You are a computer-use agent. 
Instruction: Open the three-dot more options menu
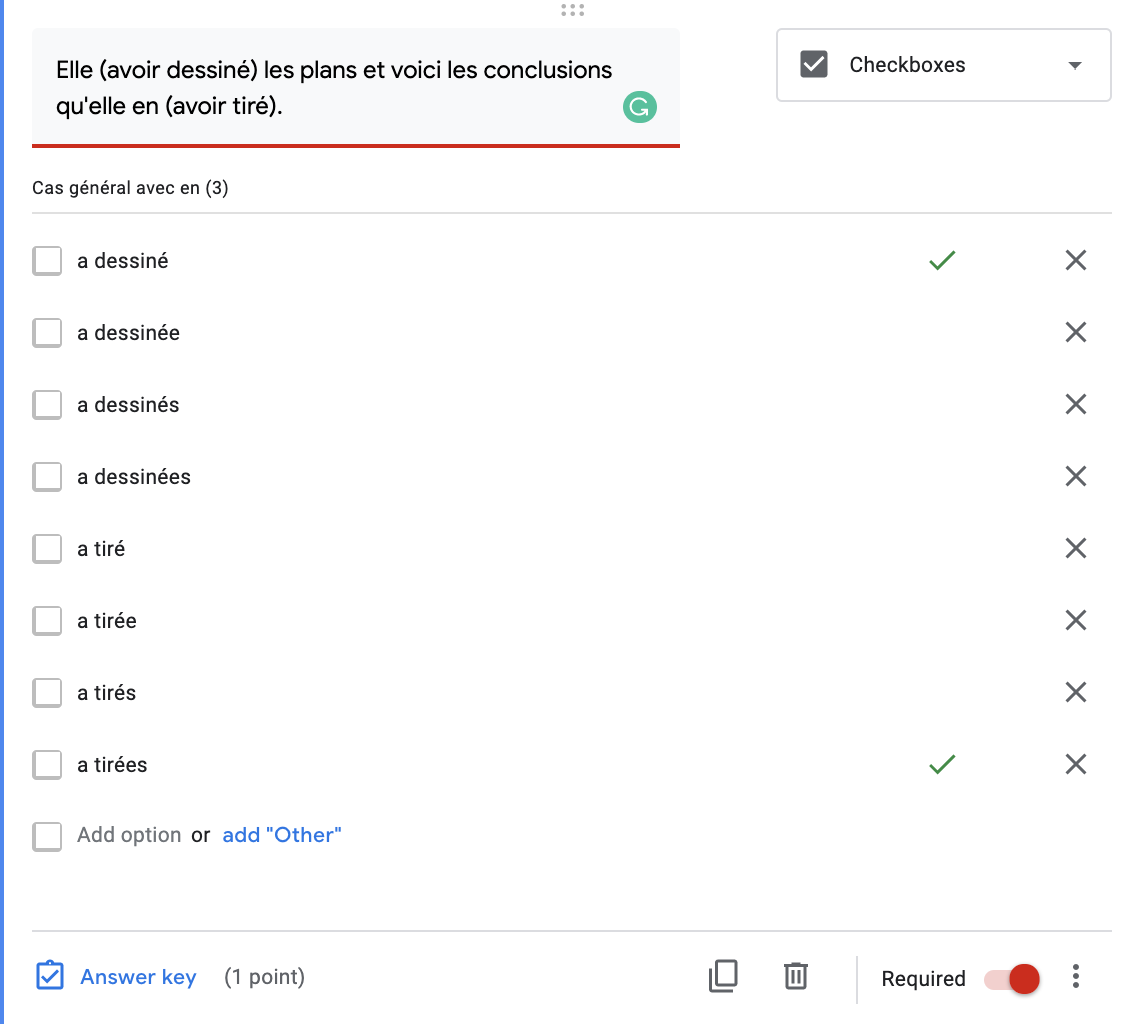1076,976
